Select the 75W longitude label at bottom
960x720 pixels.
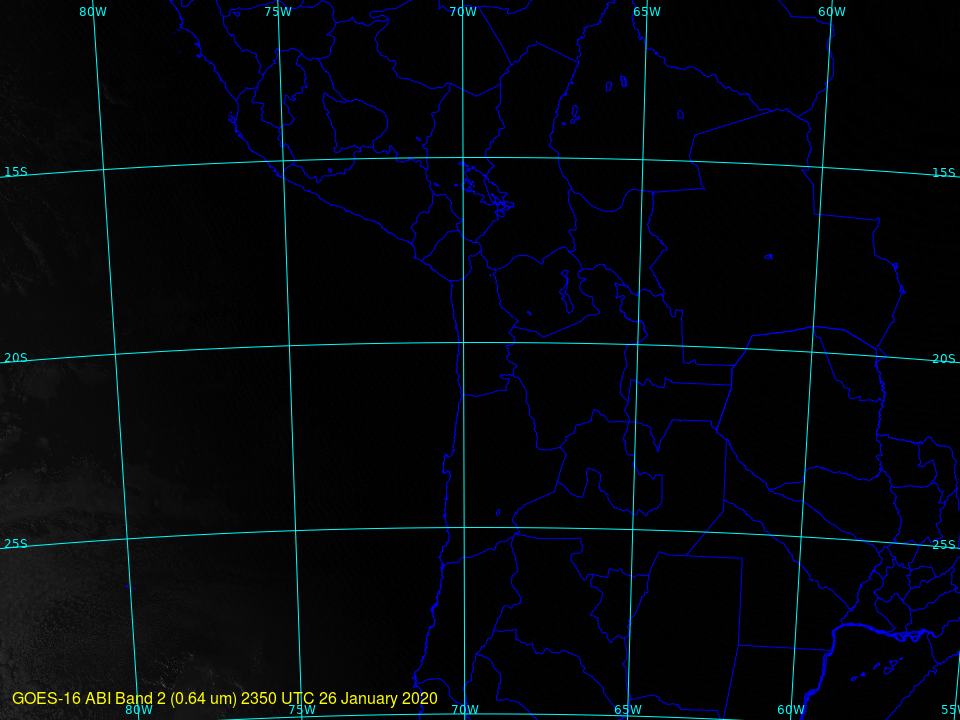[x=302, y=710]
